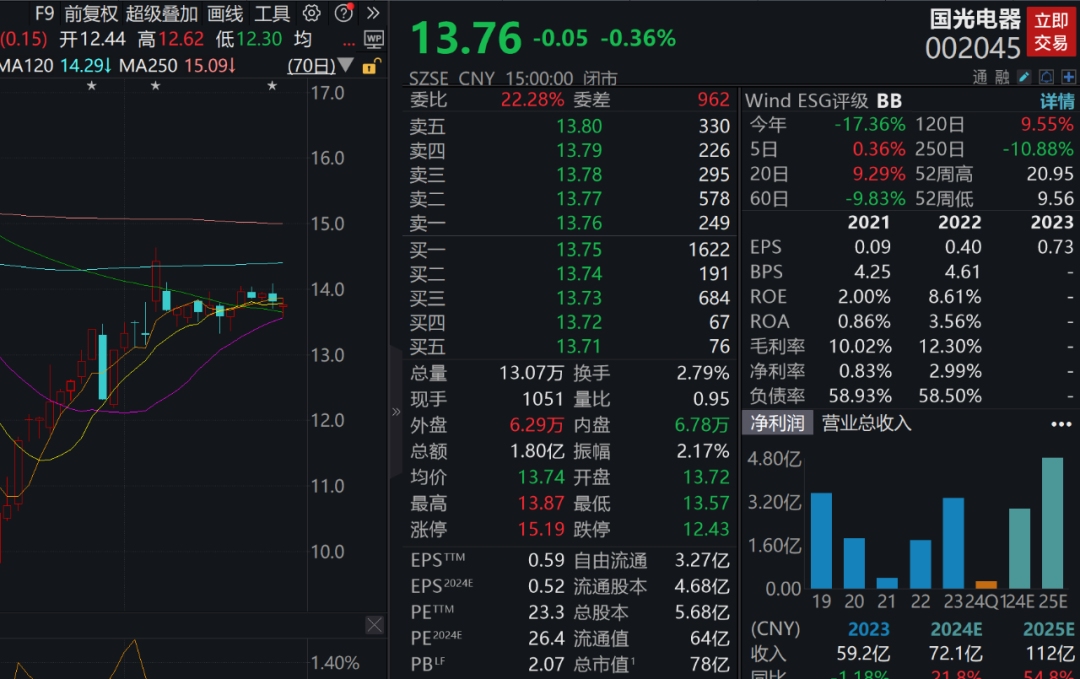The image size is (1080, 679).
Task: Set price alert with bell icon
Action: 1046,77
